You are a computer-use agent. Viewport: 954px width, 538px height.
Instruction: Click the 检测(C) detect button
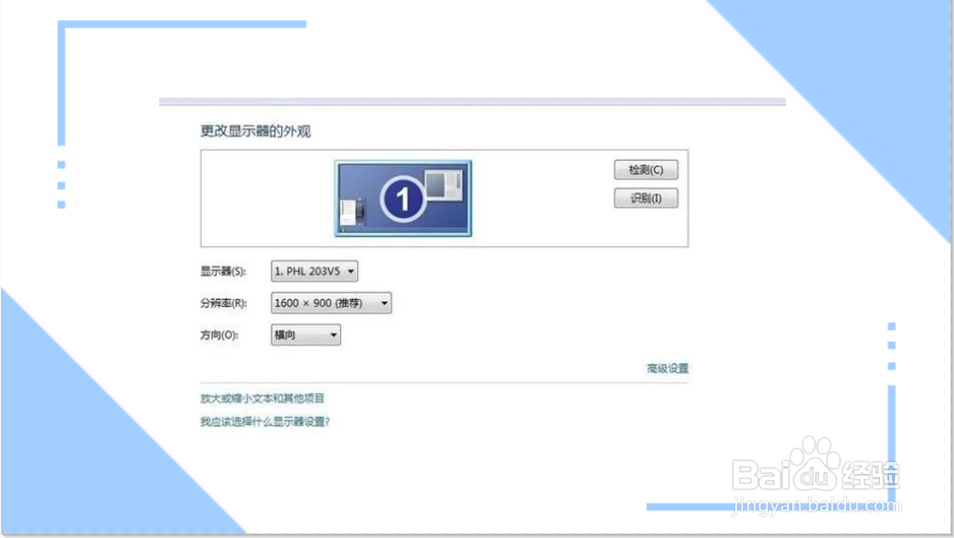pos(646,170)
